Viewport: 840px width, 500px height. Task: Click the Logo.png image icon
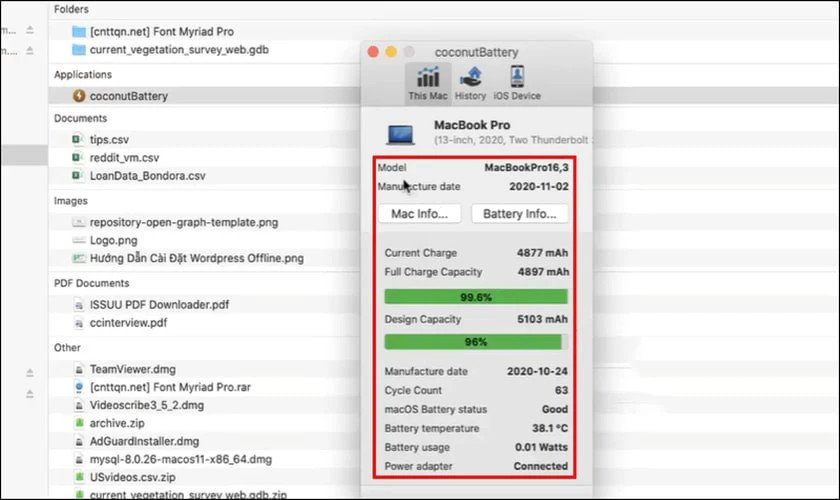point(80,241)
